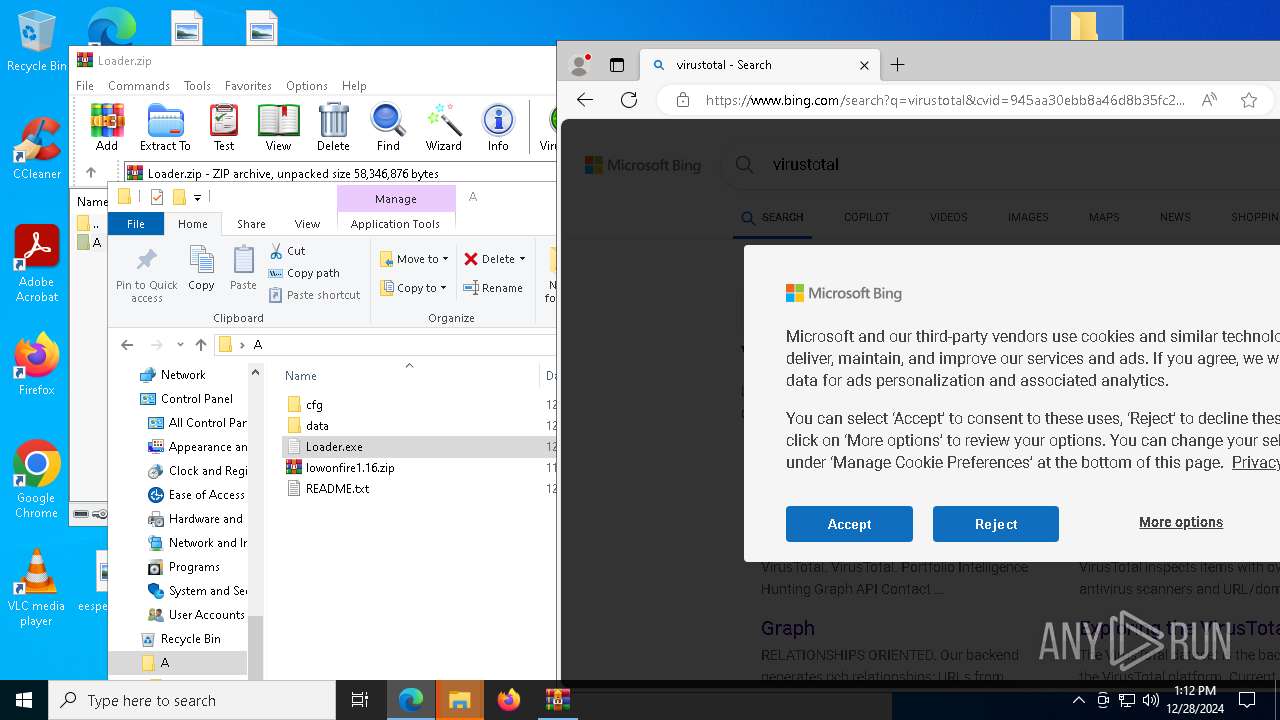1280x720 pixels.
Task: Click the View icon in WinRAR toolbar
Action: (x=278, y=127)
